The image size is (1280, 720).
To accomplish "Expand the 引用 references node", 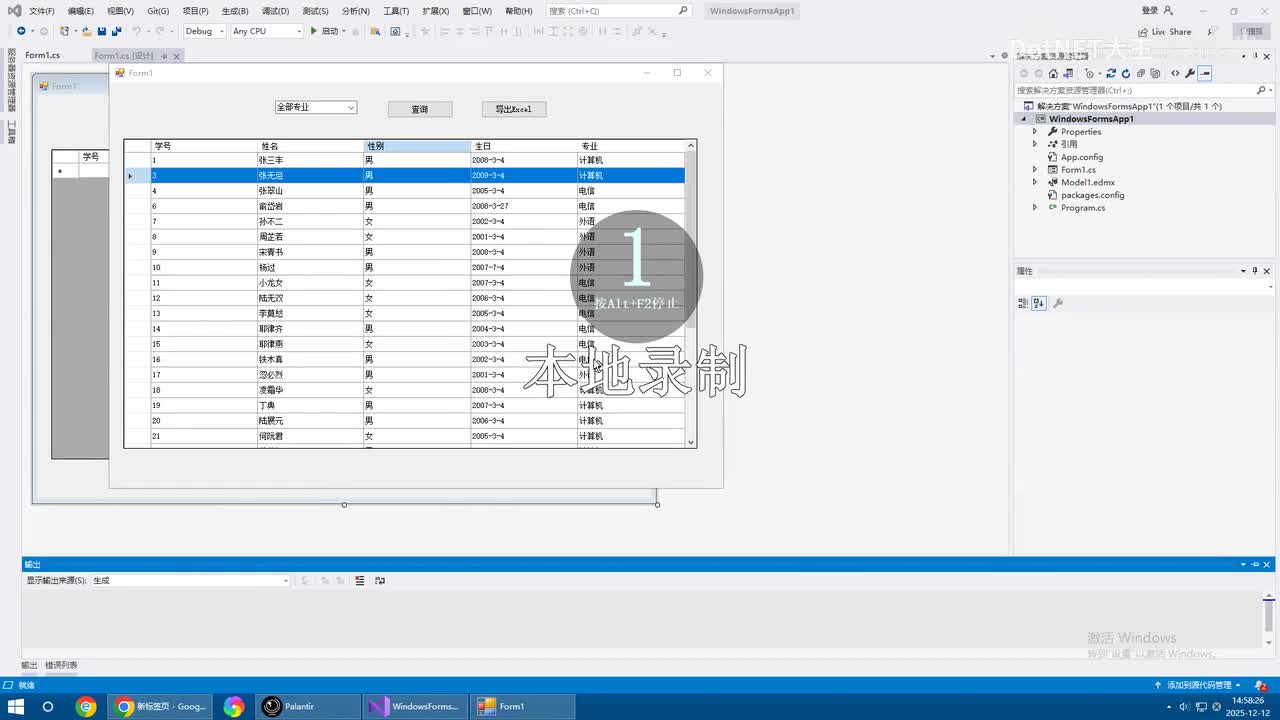I will pyautogui.click(x=1035, y=144).
